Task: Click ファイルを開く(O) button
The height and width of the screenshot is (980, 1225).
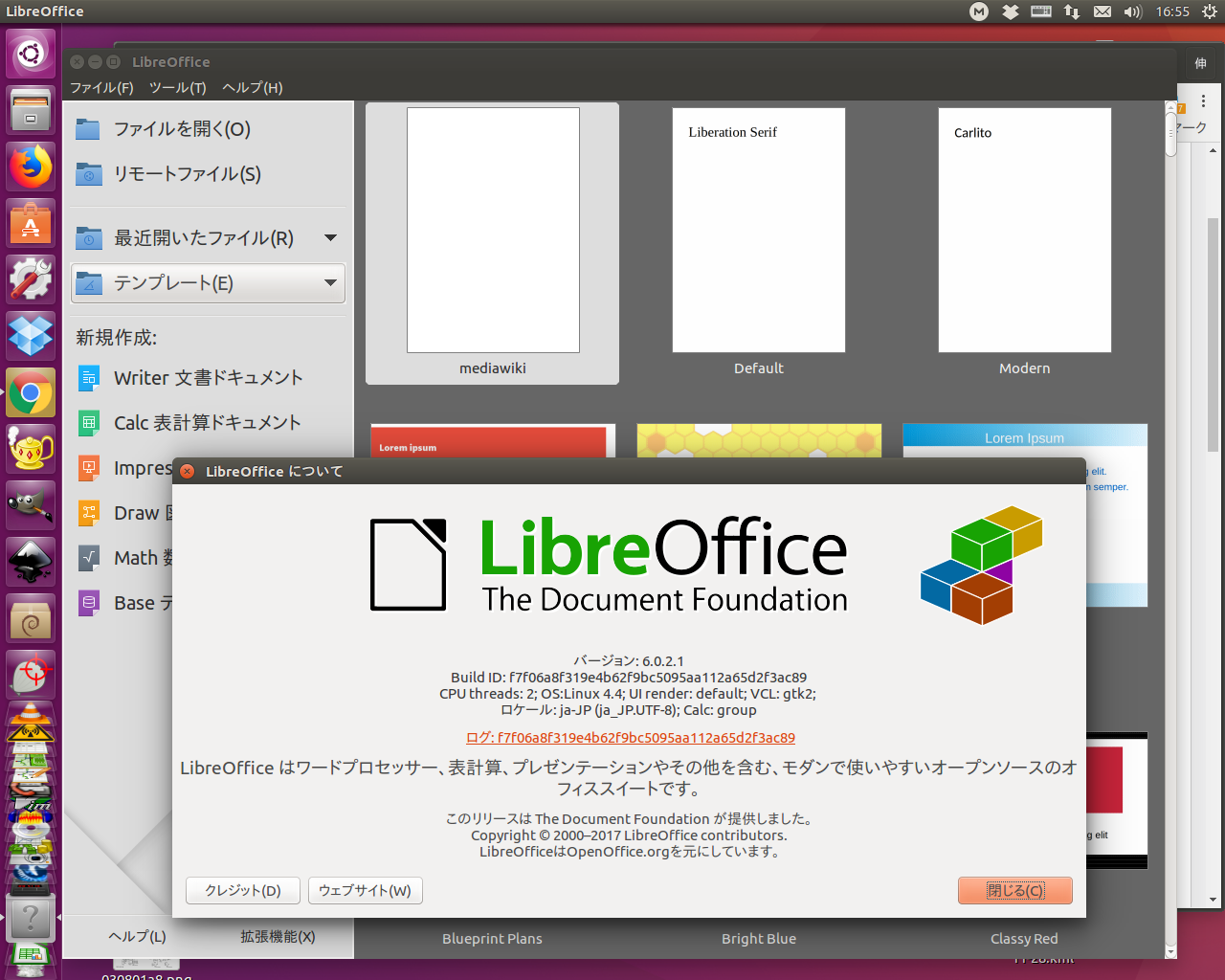Action: click(x=208, y=129)
